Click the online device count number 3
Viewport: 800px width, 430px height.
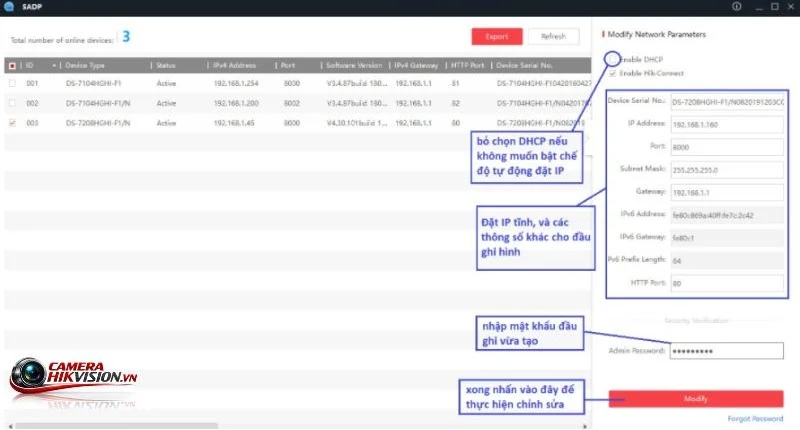pyautogui.click(x=126, y=37)
